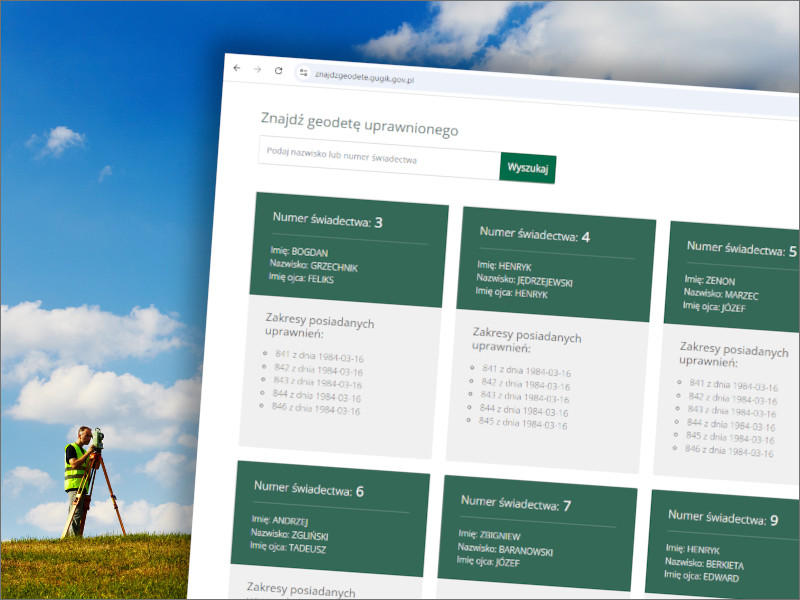Click '843 z dnia 1984-03-16' in card 4
Image resolution: width=800 pixels, height=600 pixels.
[524, 396]
